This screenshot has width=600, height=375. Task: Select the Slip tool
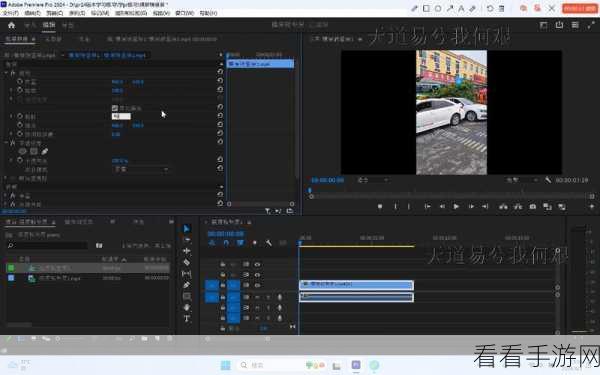tap(187, 274)
